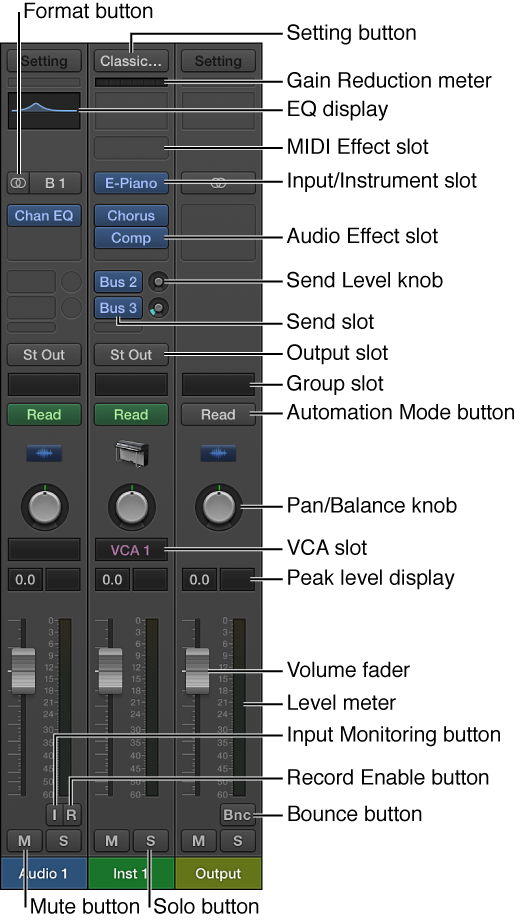This screenshot has height=924, width=526.
Task: Click the Read automation button on Inst 1
Action: [131, 415]
